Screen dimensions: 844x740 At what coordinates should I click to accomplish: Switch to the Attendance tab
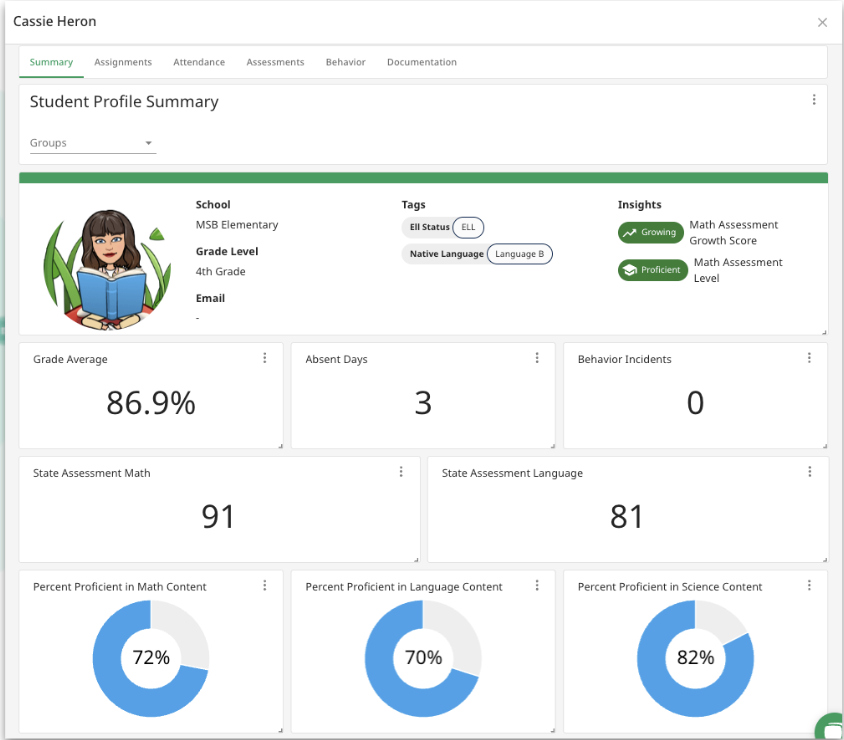click(199, 62)
